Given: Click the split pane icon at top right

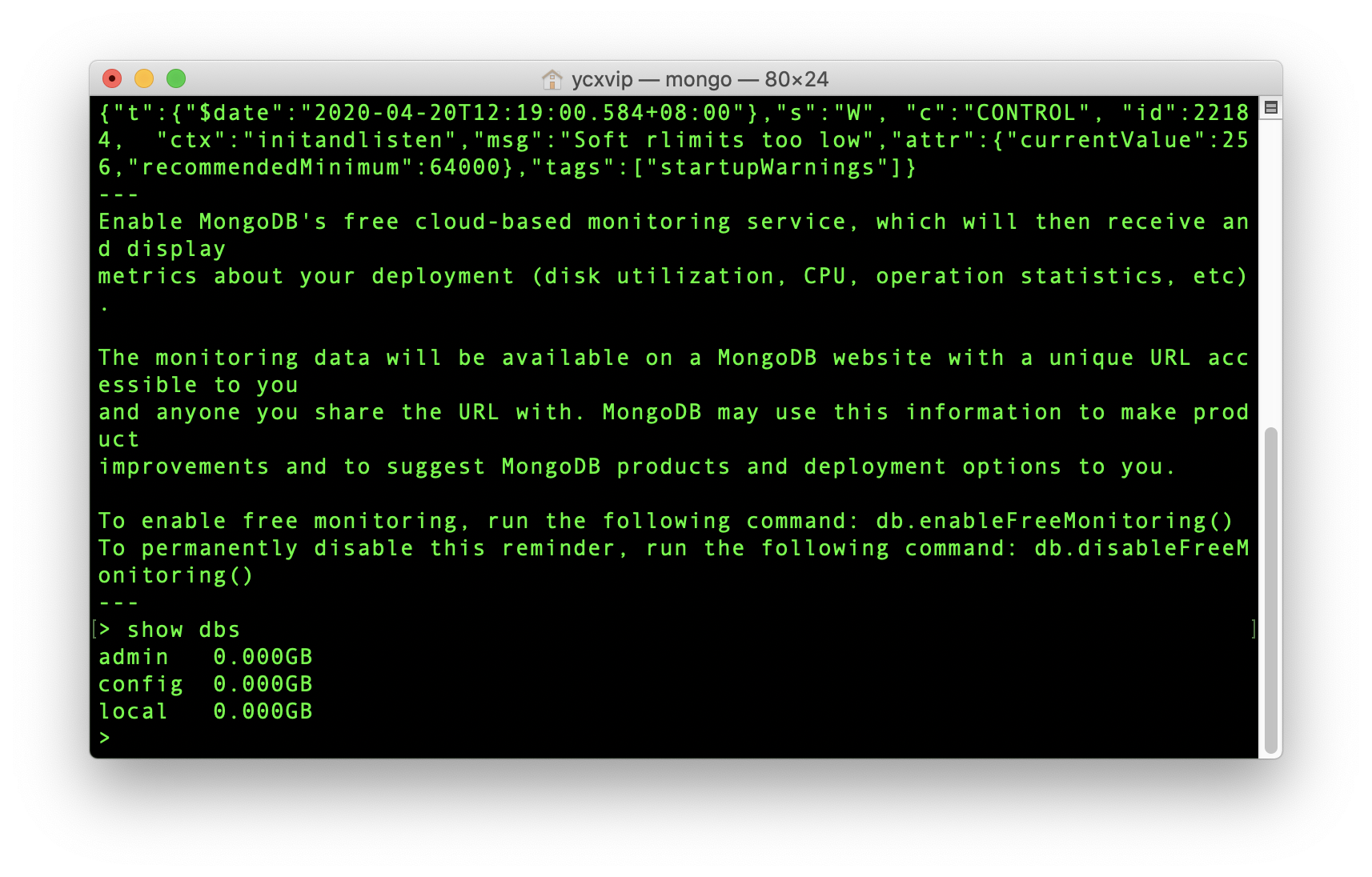Looking at the screenshot, I should pos(1271,107).
